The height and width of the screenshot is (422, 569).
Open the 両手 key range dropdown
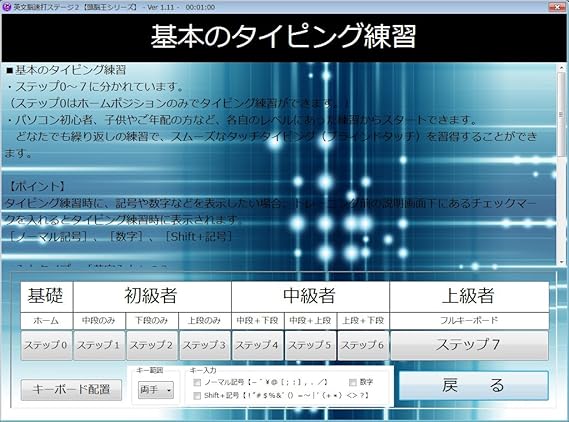pos(156,390)
